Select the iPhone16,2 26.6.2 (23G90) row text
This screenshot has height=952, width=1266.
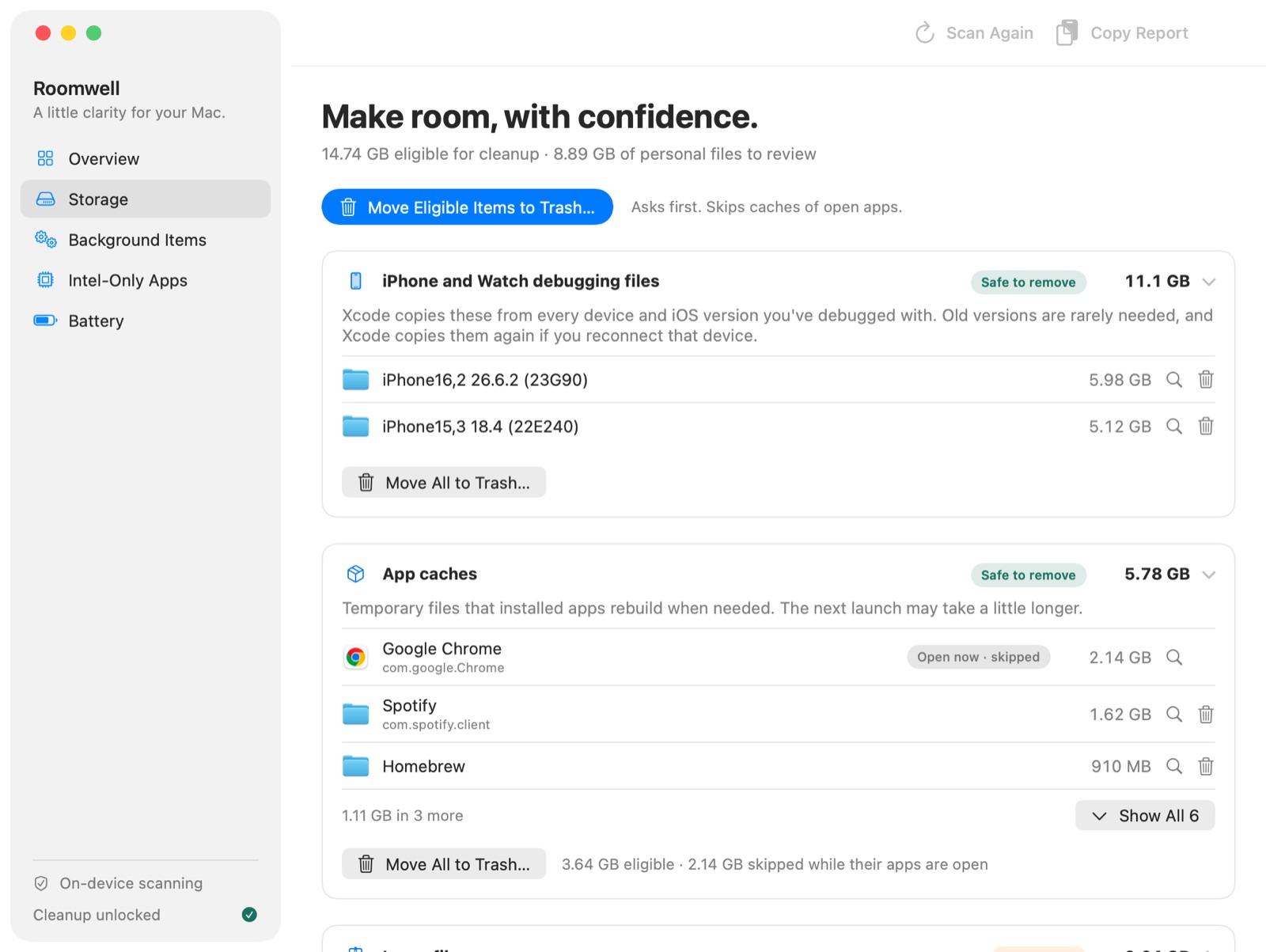(485, 380)
